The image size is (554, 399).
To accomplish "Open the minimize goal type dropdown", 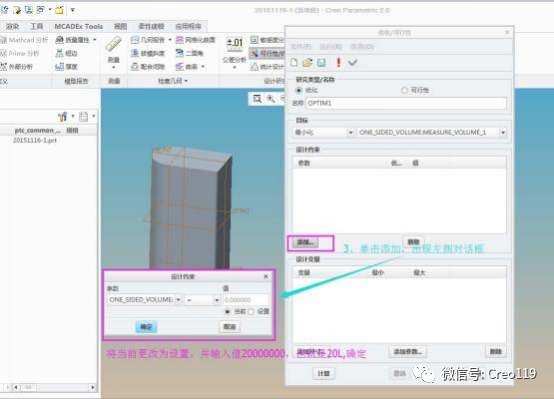I will coord(323,133).
